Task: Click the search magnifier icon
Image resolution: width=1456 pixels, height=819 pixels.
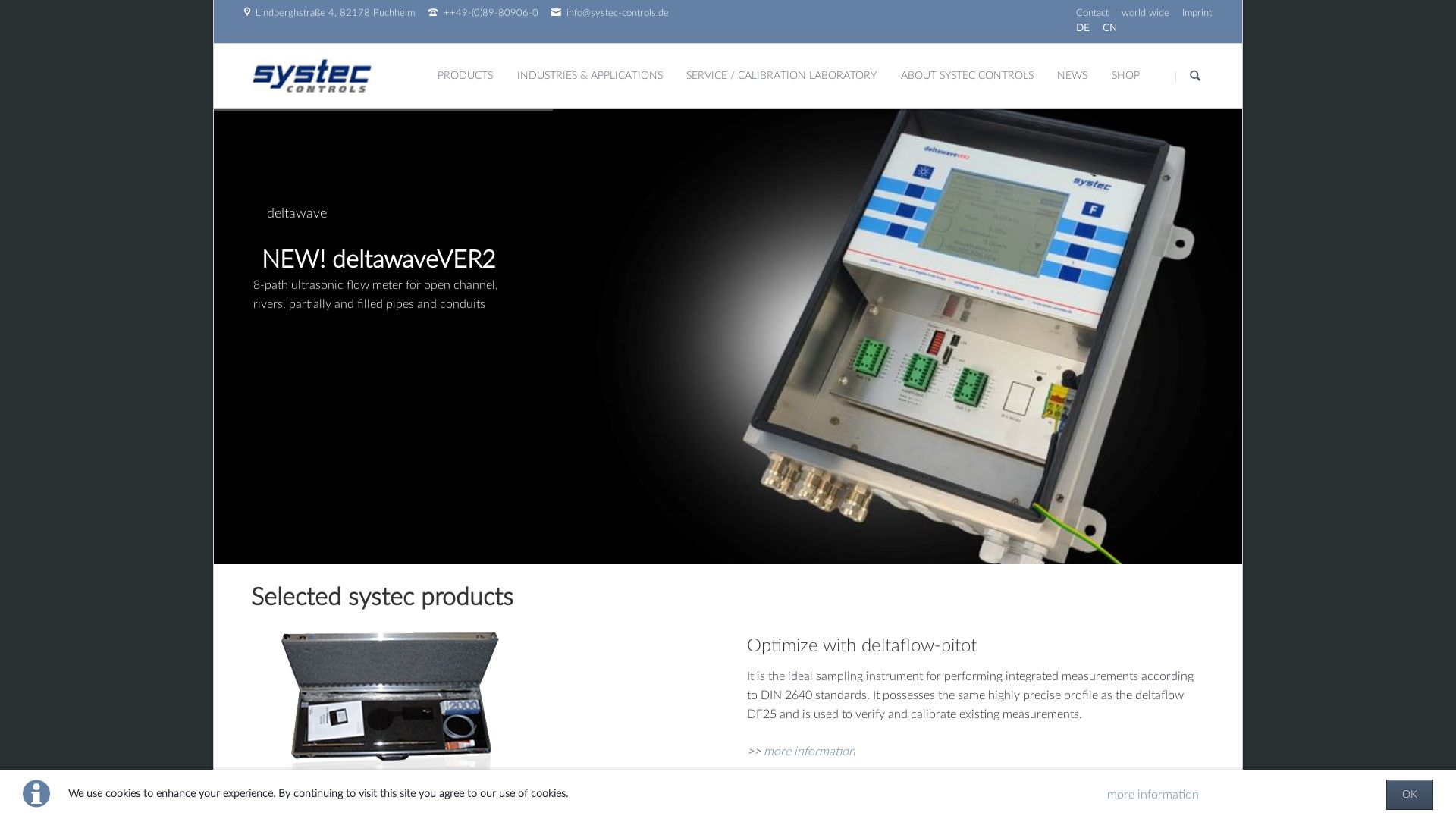Action: pyautogui.click(x=1195, y=76)
